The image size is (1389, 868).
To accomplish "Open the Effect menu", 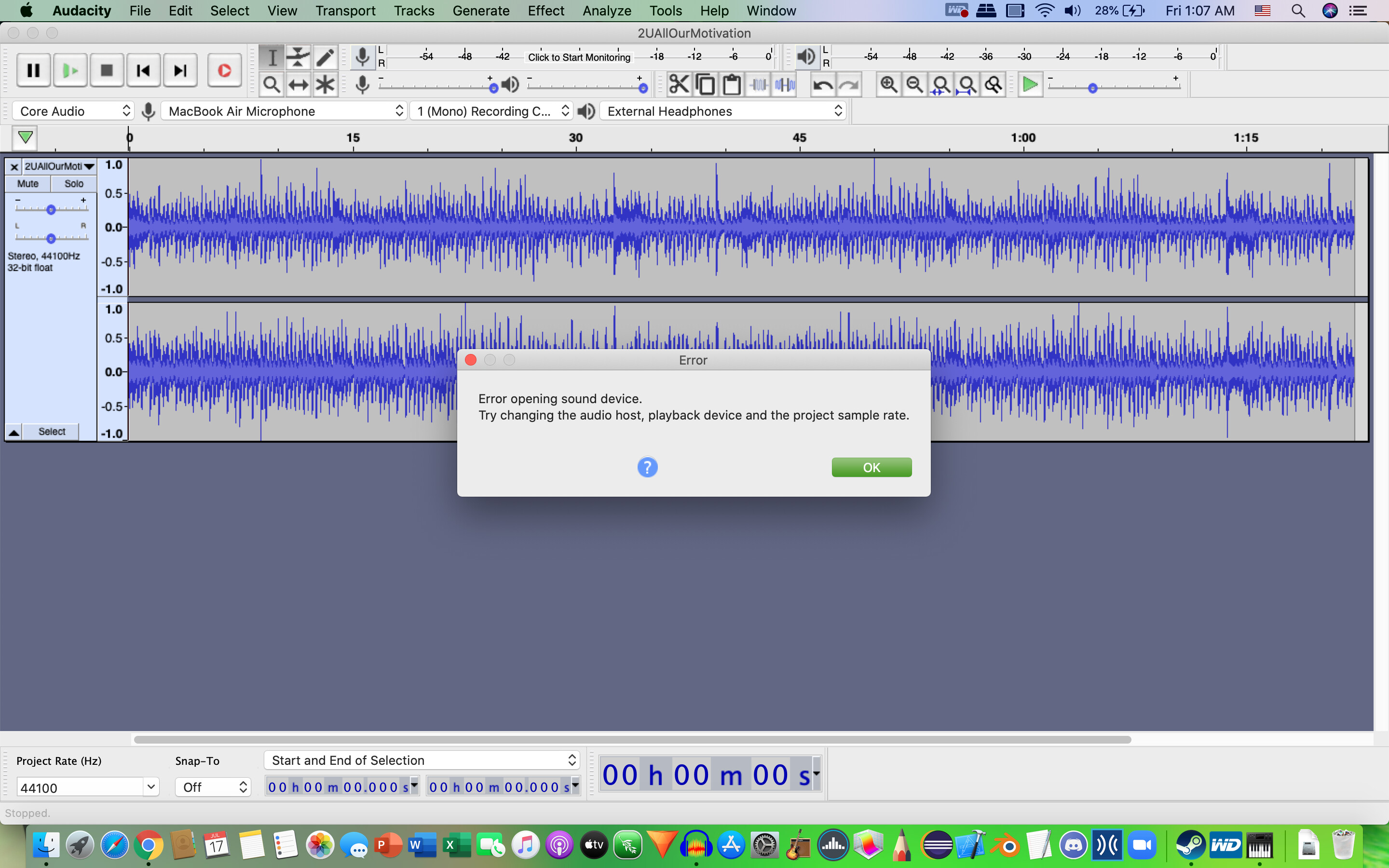I will [x=546, y=11].
